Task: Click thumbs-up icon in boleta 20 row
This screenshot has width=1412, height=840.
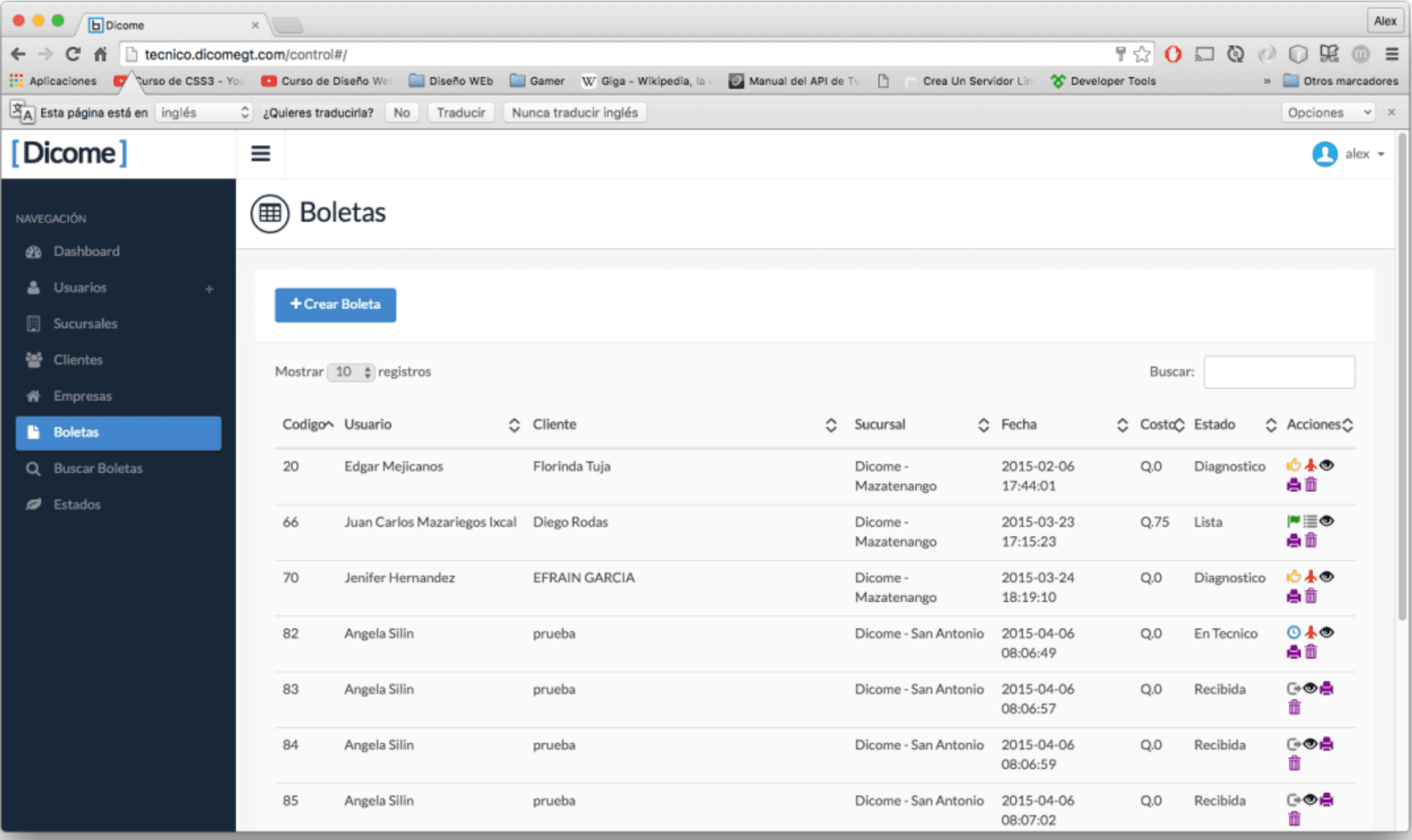Action: pos(1293,465)
